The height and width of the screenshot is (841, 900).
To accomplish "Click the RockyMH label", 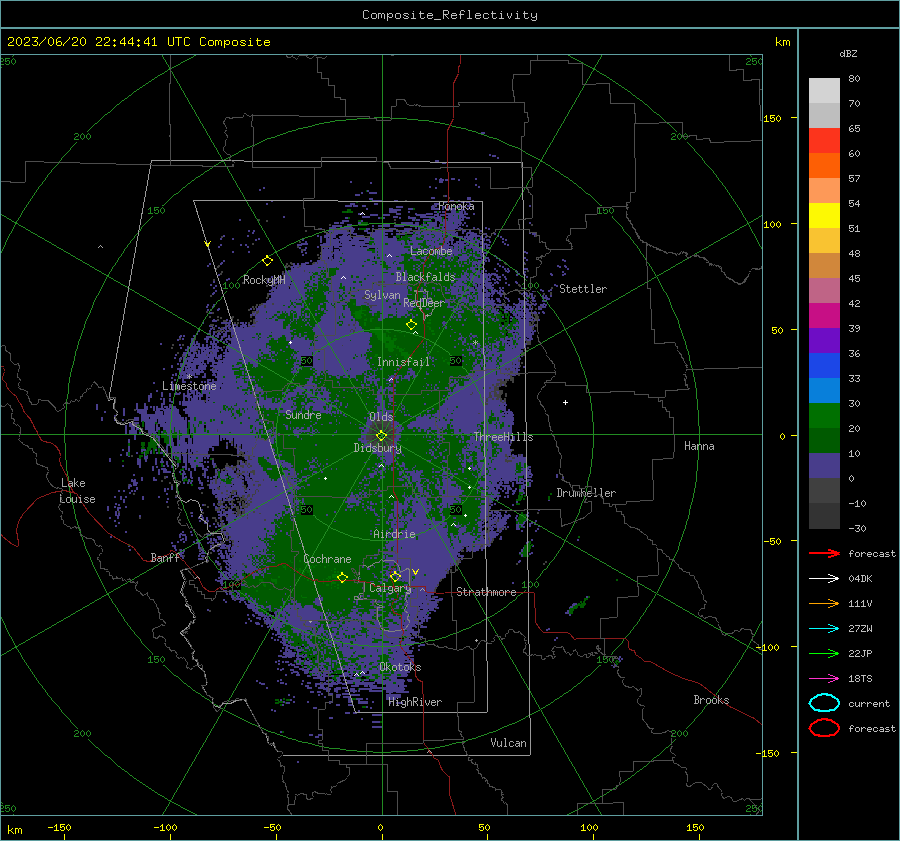I will pos(264,280).
